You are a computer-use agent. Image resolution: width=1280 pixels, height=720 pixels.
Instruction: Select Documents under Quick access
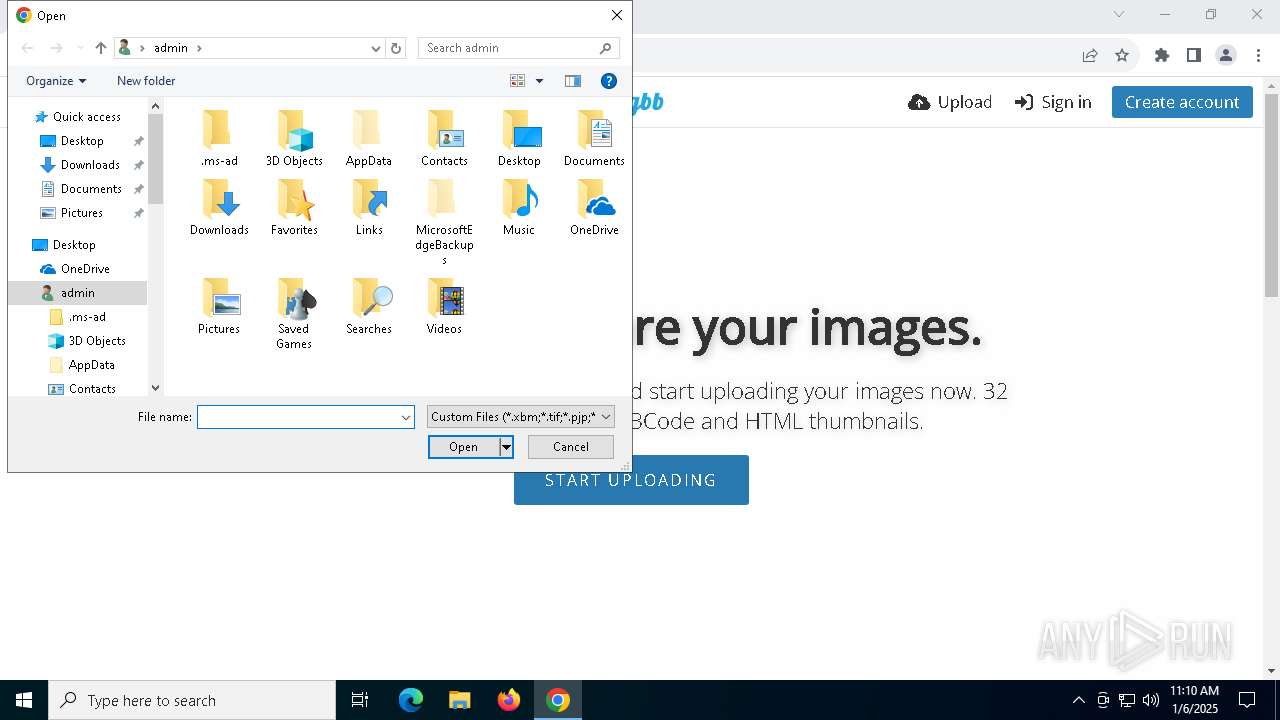(91, 189)
